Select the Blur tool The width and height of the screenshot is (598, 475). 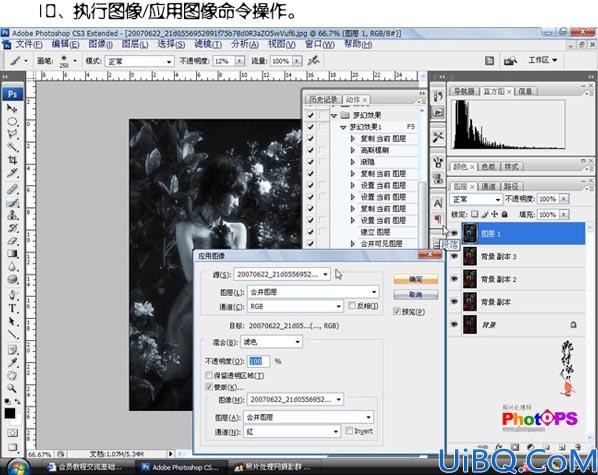tap(12, 267)
